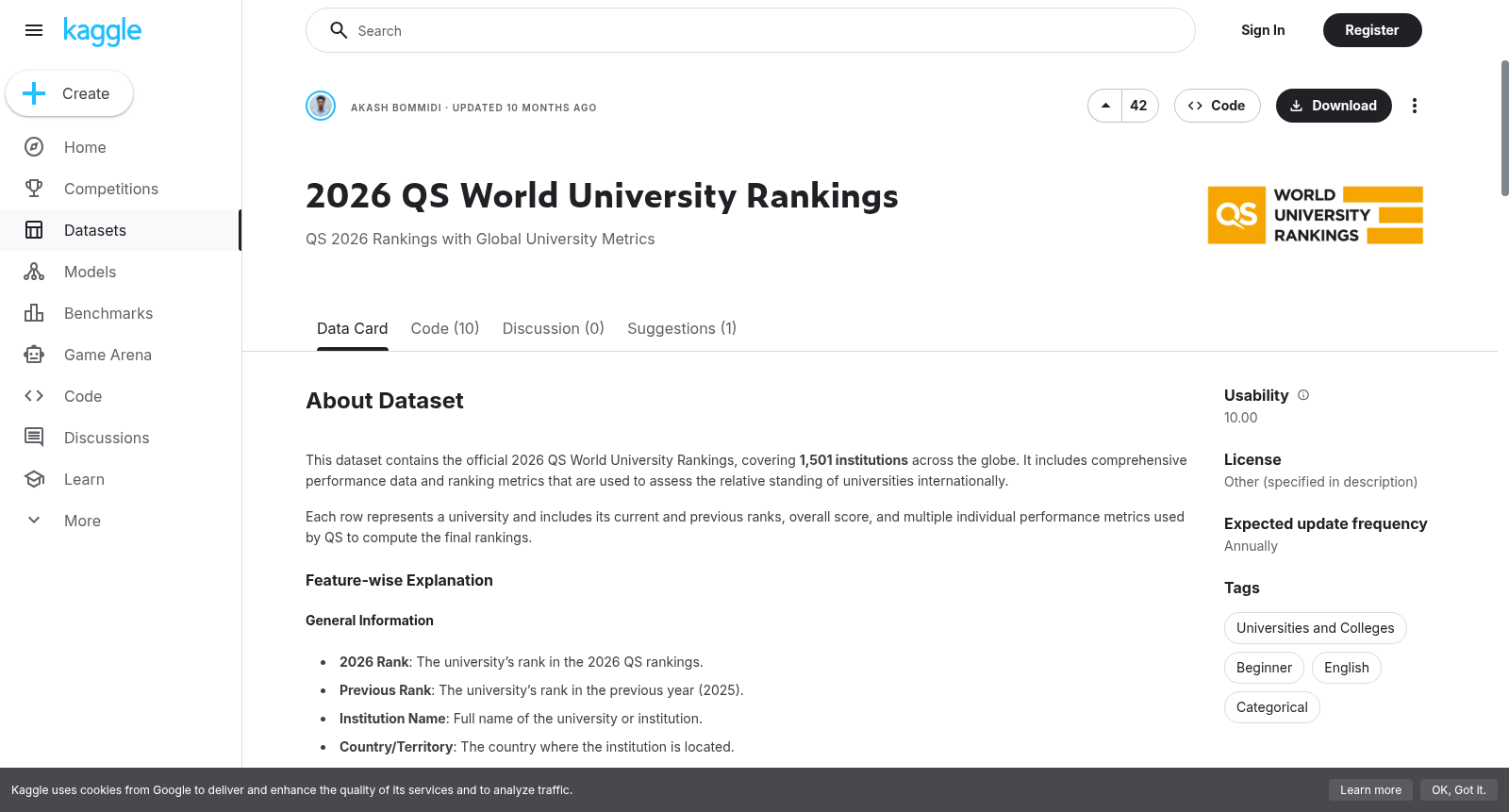This screenshot has height=812, width=1509.
Task: Open Akash Bommidi's profile avatar
Action: tap(321, 106)
